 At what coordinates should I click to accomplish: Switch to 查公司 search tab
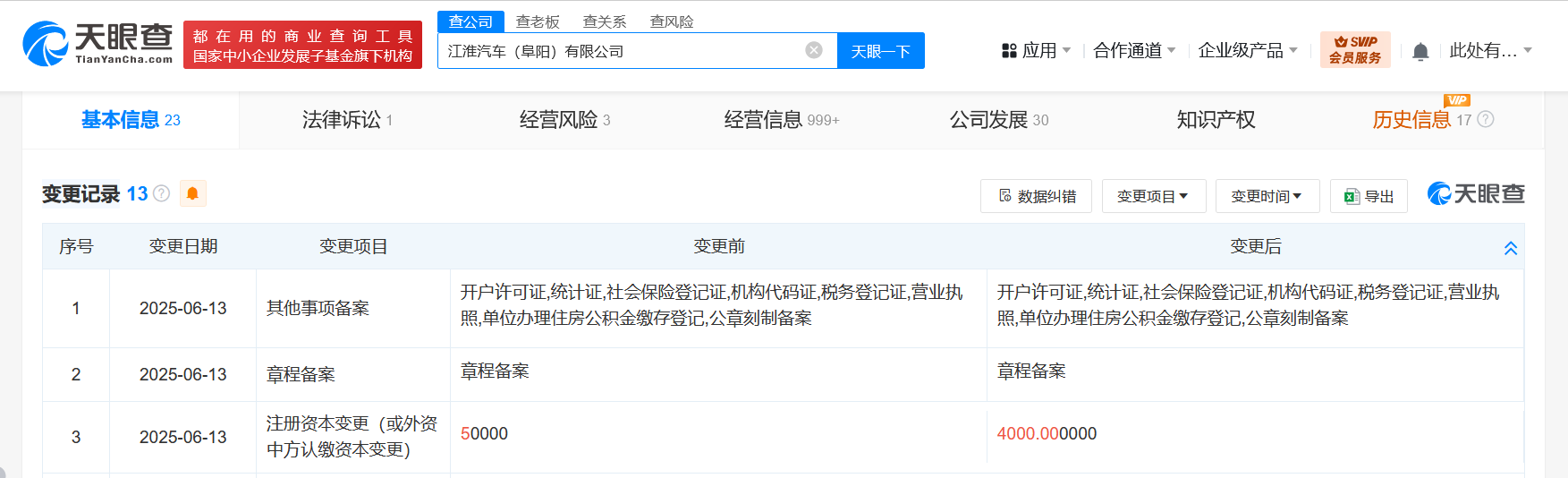click(x=470, y=21)
